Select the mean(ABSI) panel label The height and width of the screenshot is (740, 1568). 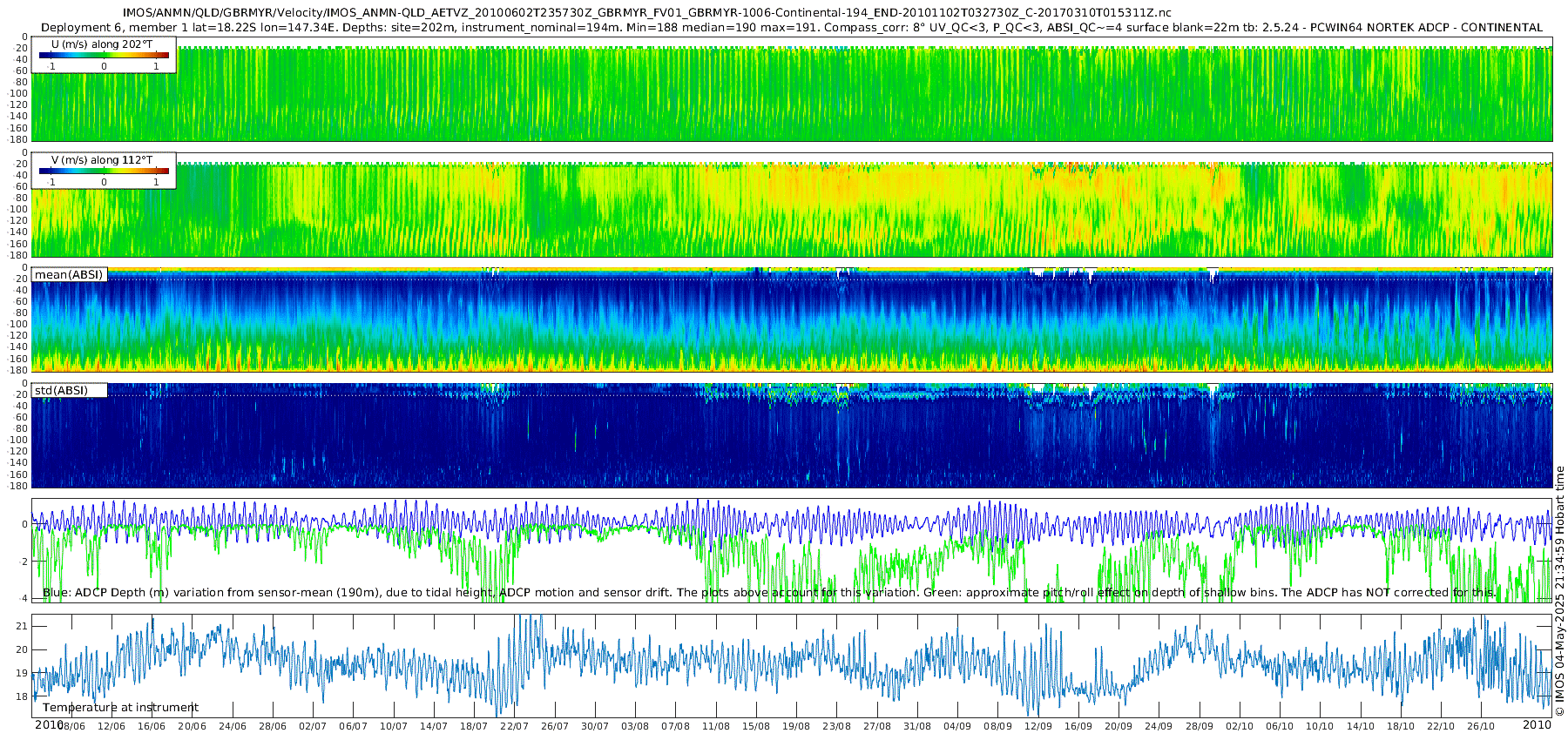point(69,274)
